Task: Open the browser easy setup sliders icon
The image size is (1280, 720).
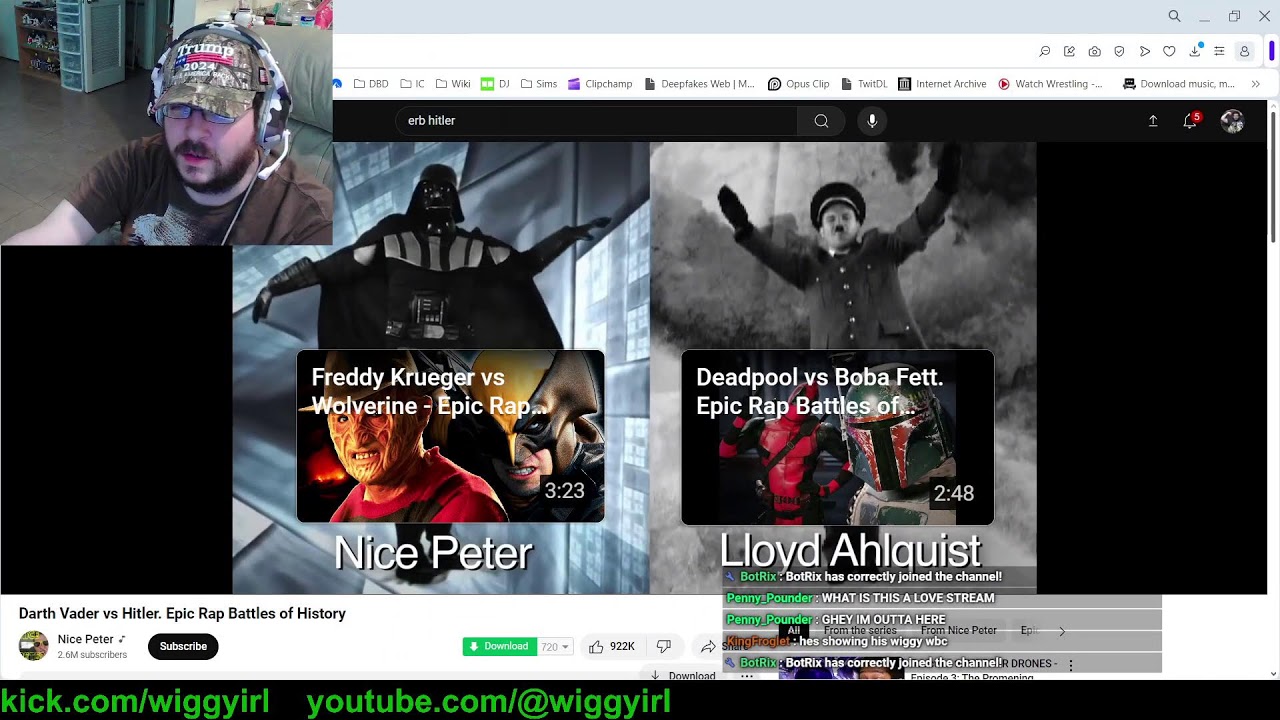Action: (1219, 51)
